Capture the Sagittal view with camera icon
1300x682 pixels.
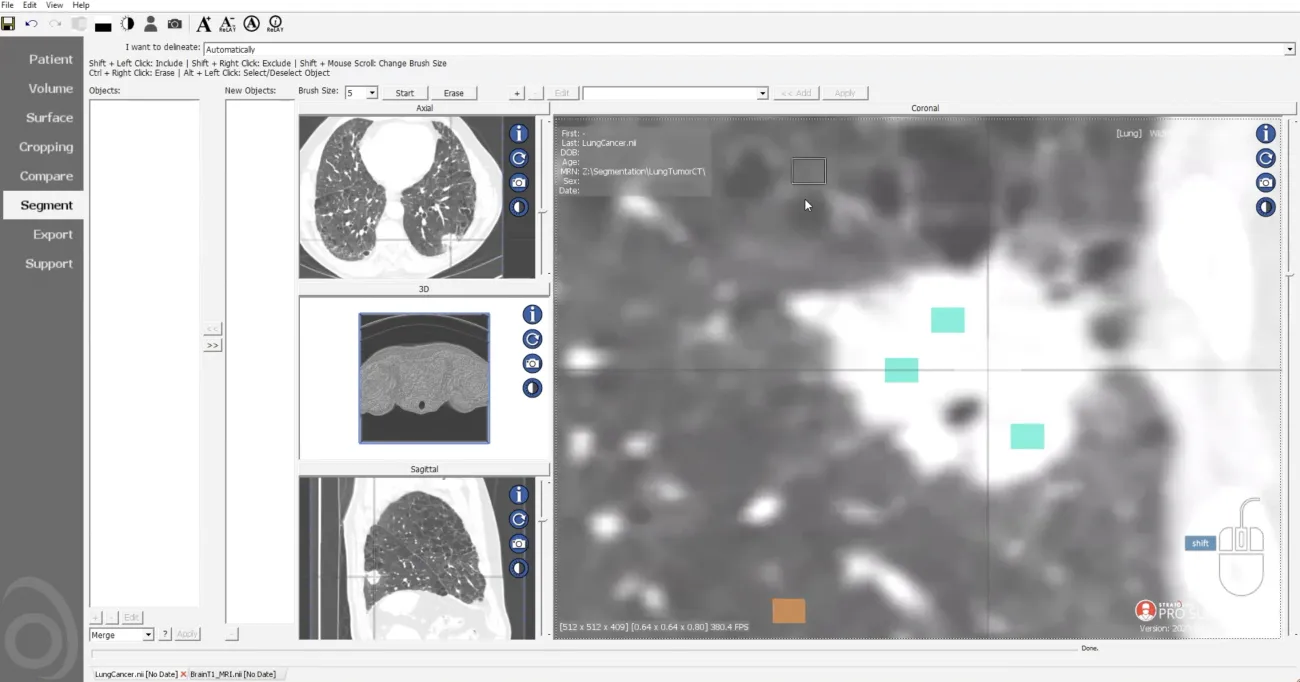tap(518, 544)
